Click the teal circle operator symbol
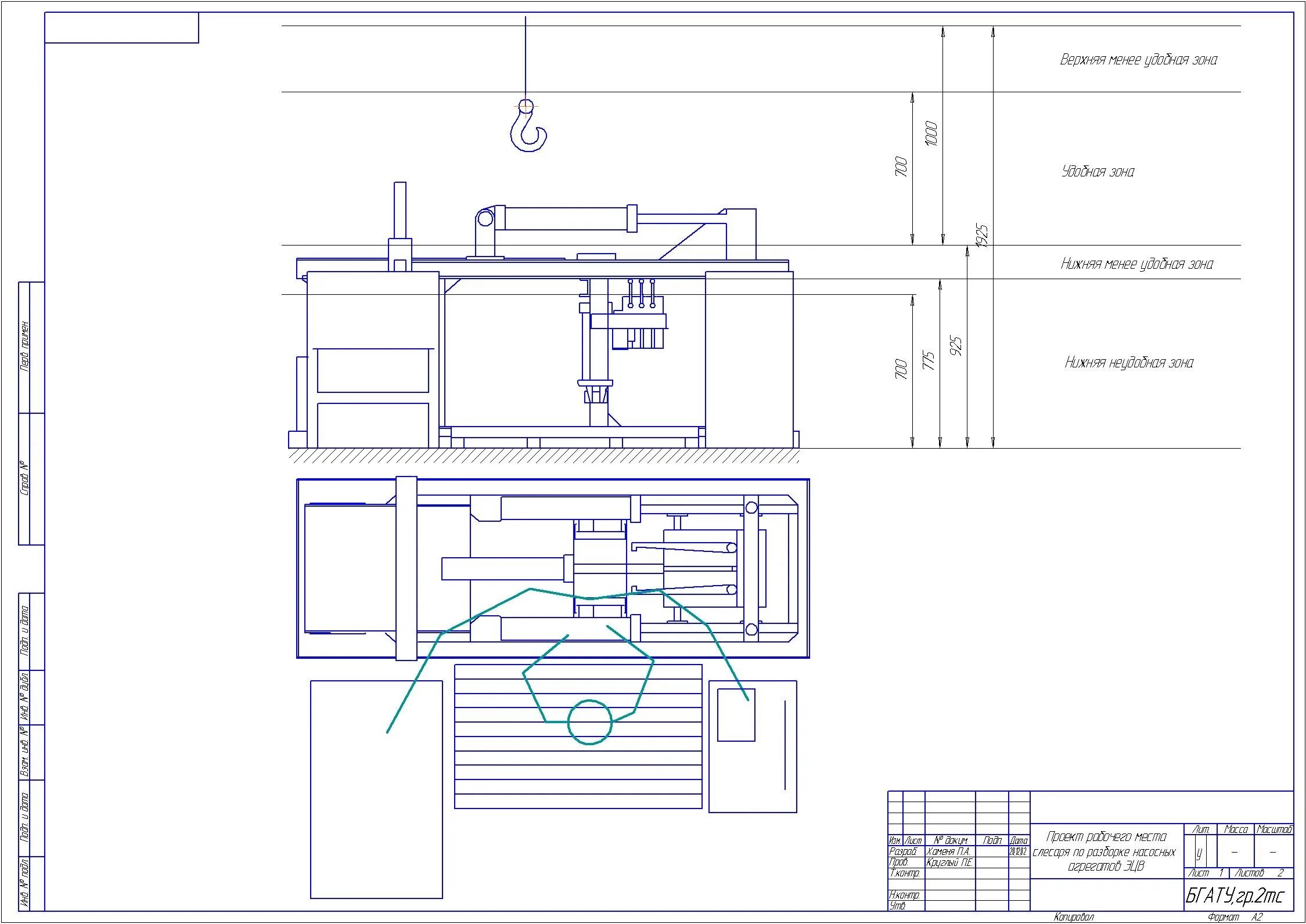This screenshot has width=1306, height=924. (x=589, y=722)
